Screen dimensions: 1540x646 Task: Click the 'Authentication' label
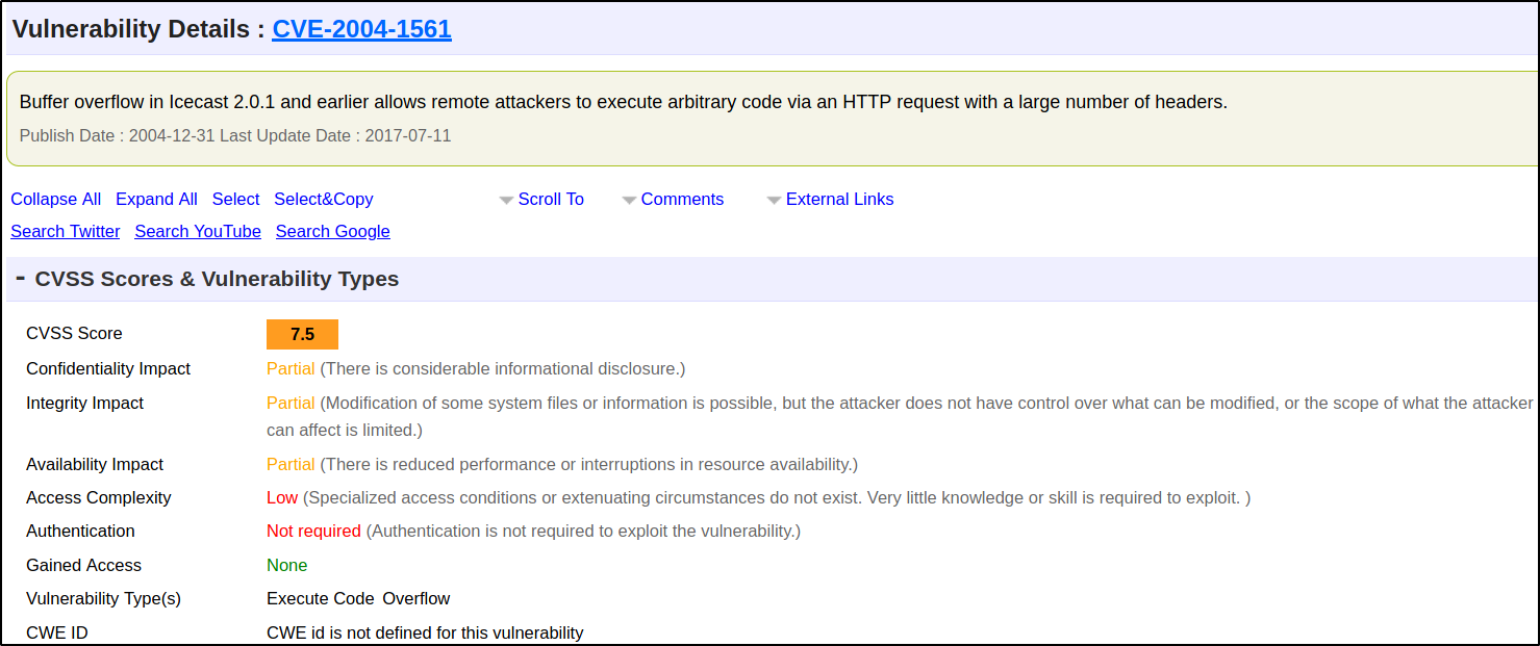point(80,530)
